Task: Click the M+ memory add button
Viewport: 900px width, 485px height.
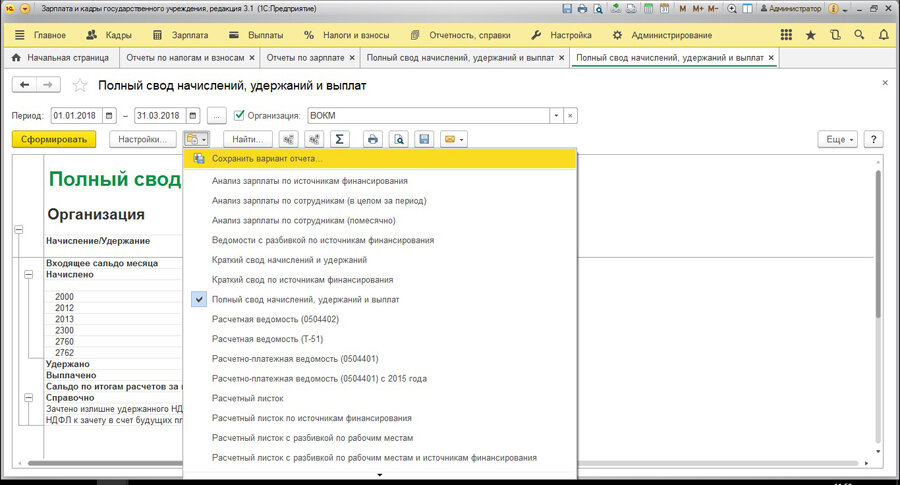Action: coord(697,9)
